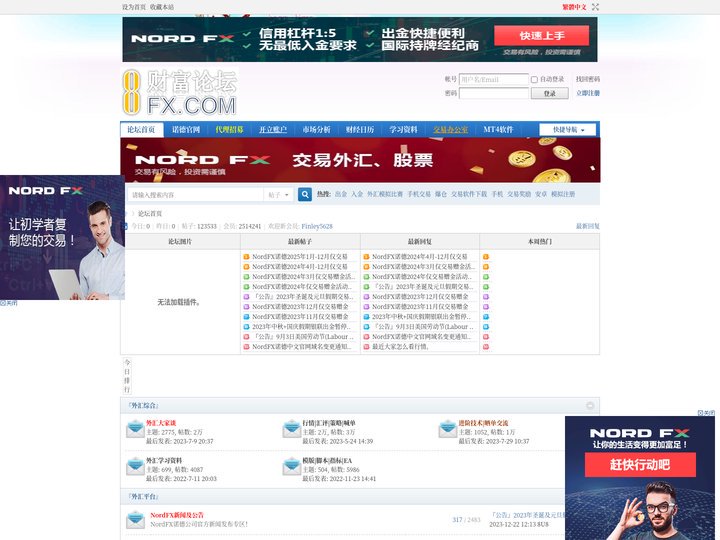The image size is (720, 540).
Task: Click the first orange rank icon under 本周热门
Action: point(486,257)
